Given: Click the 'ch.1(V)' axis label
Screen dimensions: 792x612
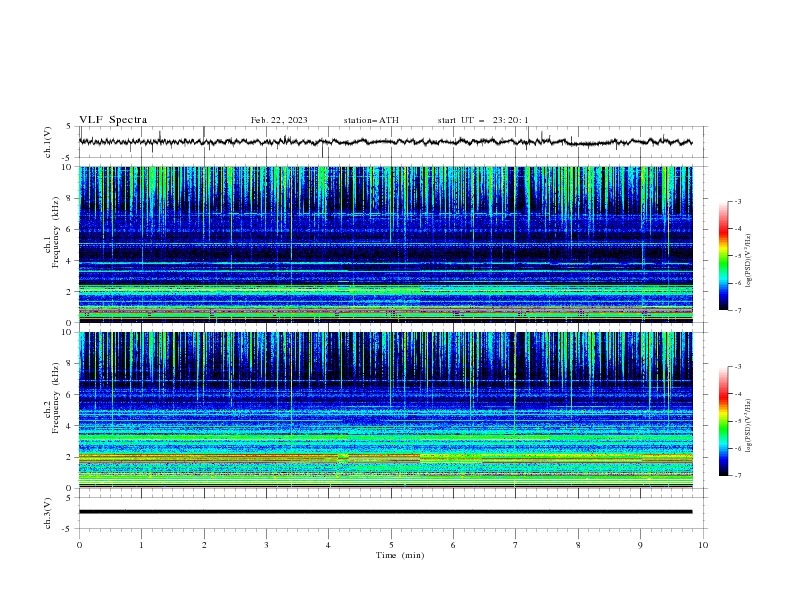Looking at the screenshot, I should 48,142.
